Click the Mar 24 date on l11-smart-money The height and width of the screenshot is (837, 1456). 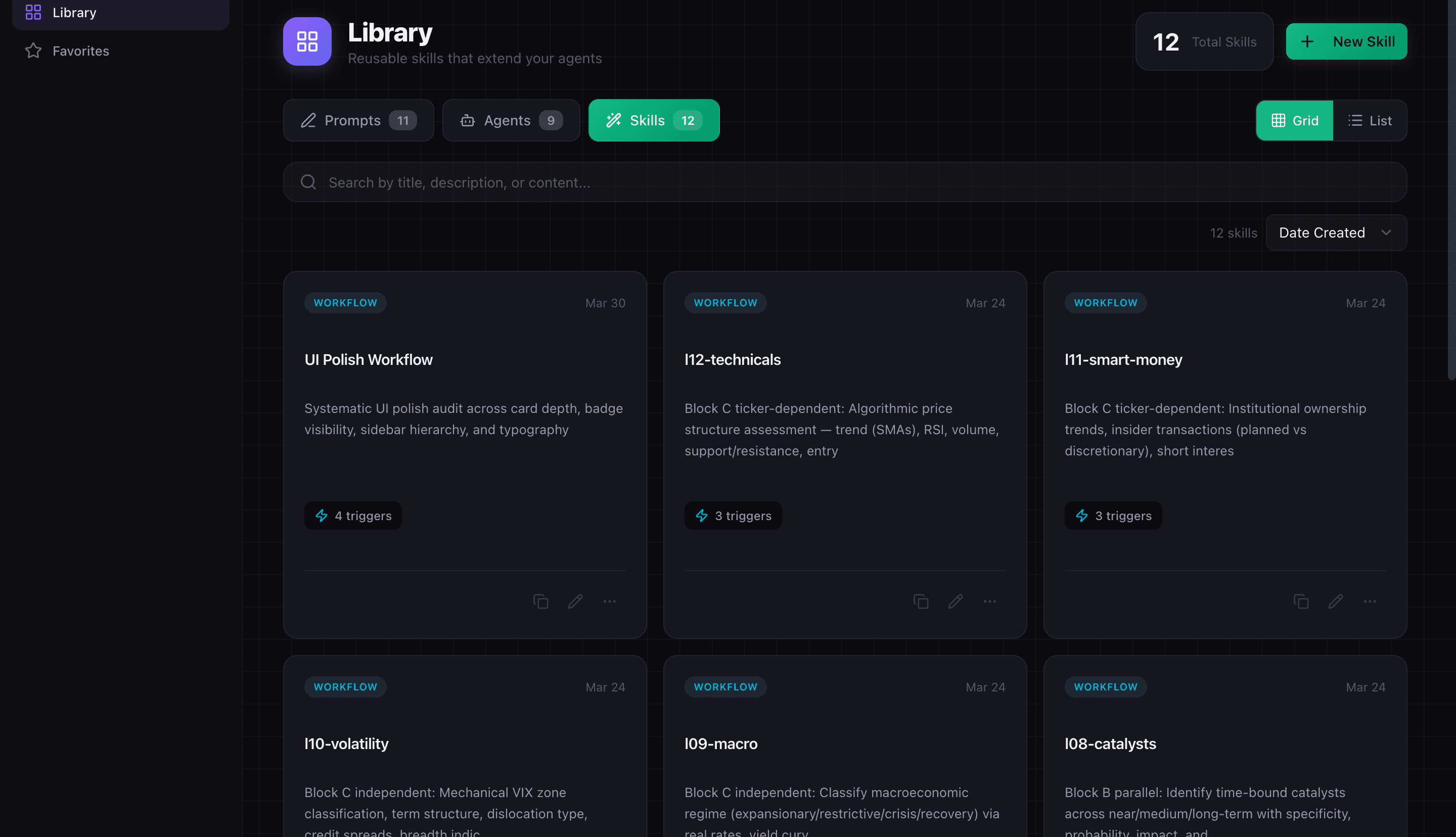[x=1365, y=303]
